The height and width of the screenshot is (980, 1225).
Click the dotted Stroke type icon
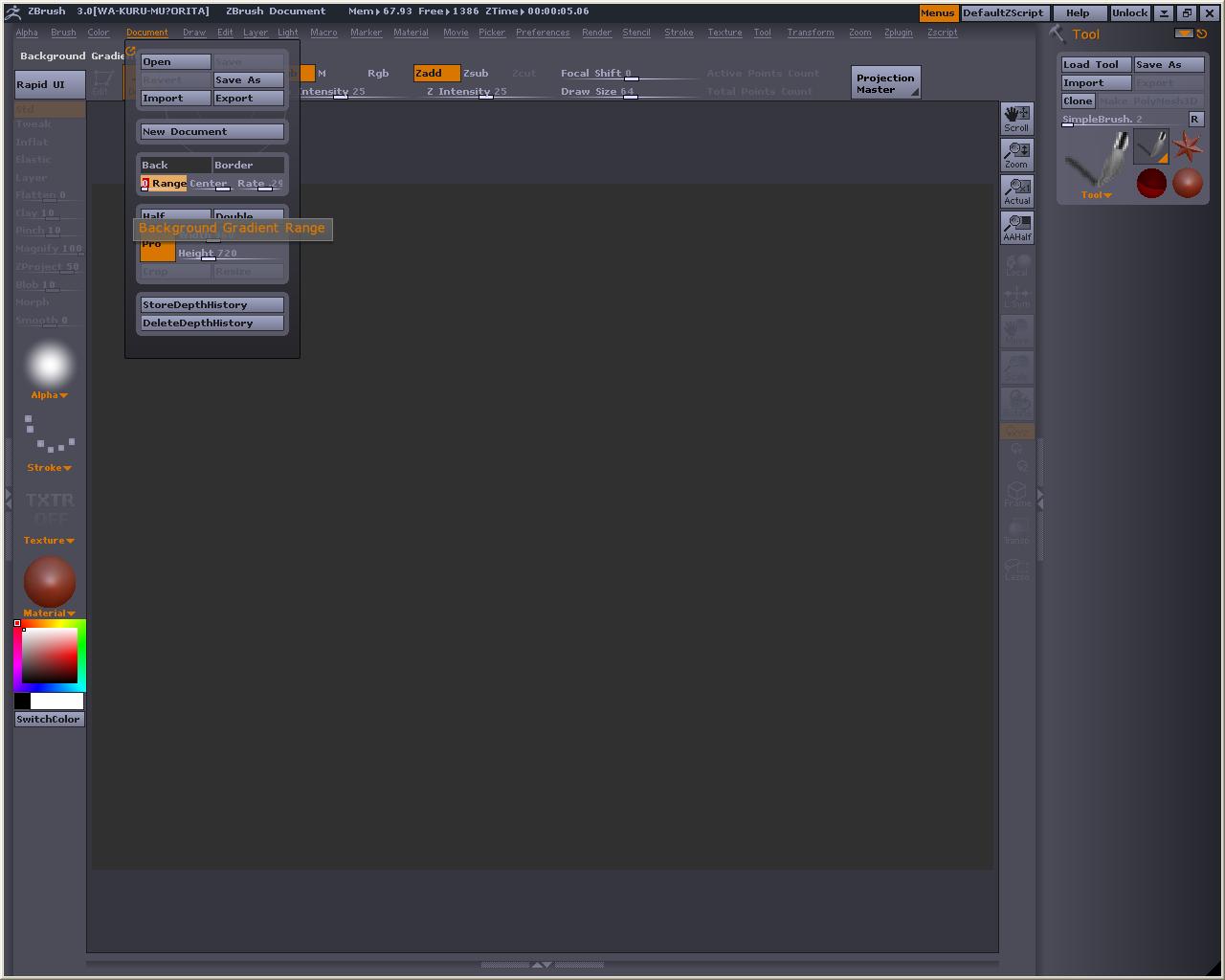point(50,434)
